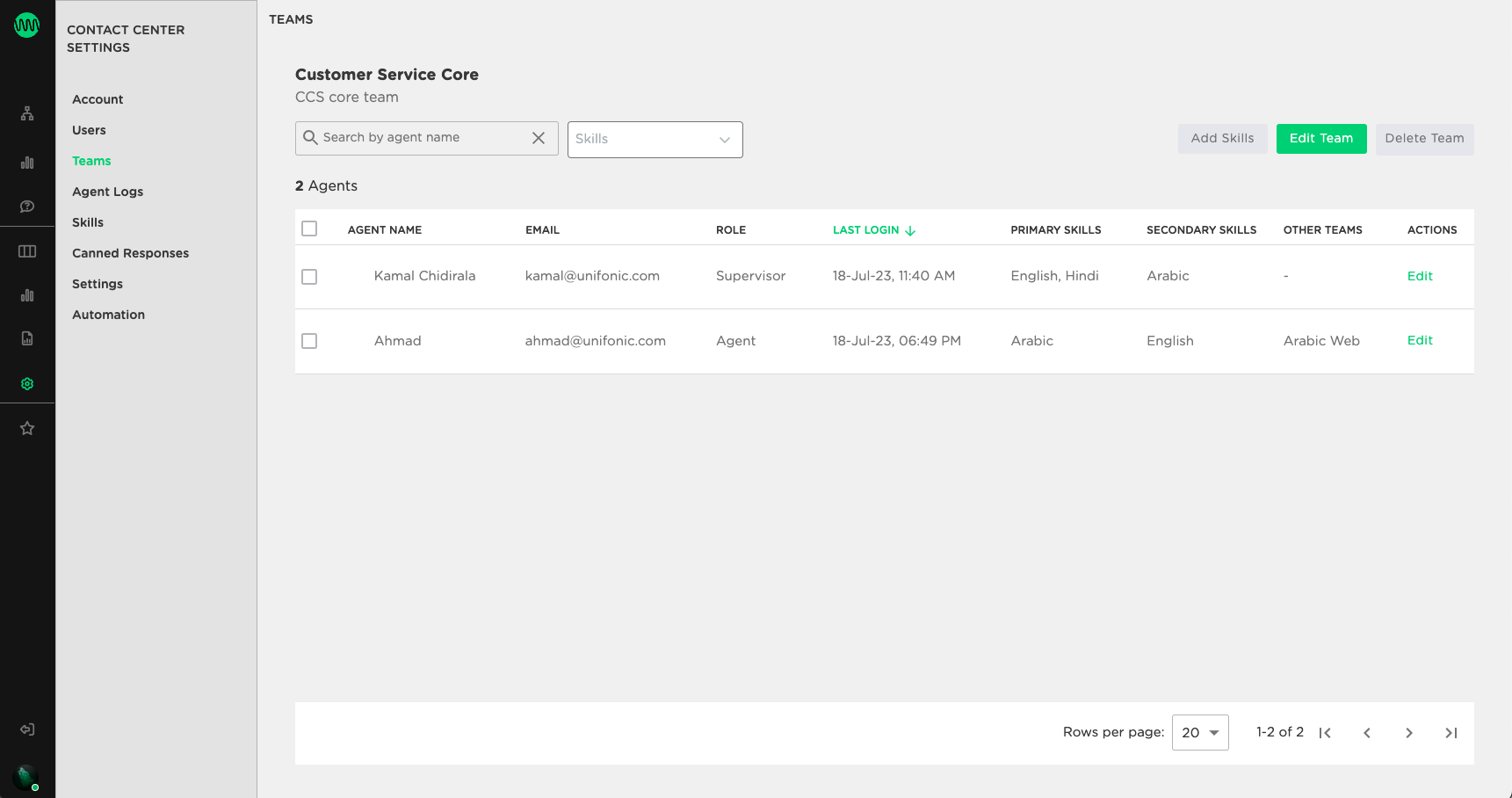The image size is (1512, 798).
Task: Click the Kamal Chidirala name cell
Action: (x=424, y=276)
